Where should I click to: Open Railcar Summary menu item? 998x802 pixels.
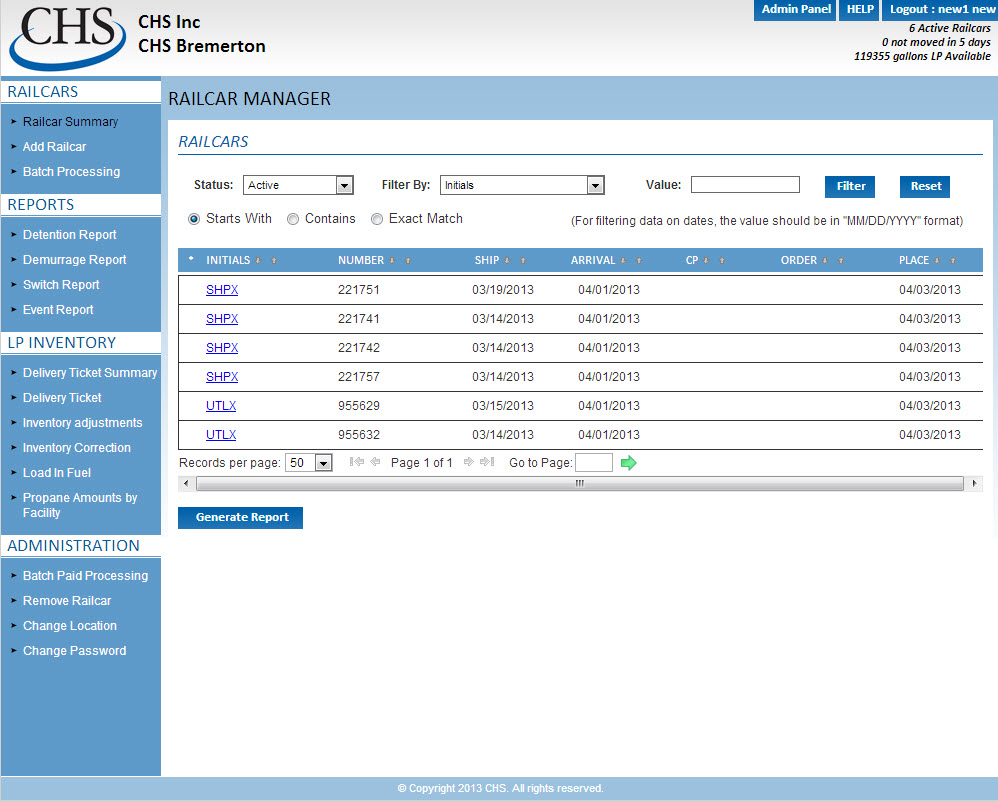point(71,122)
